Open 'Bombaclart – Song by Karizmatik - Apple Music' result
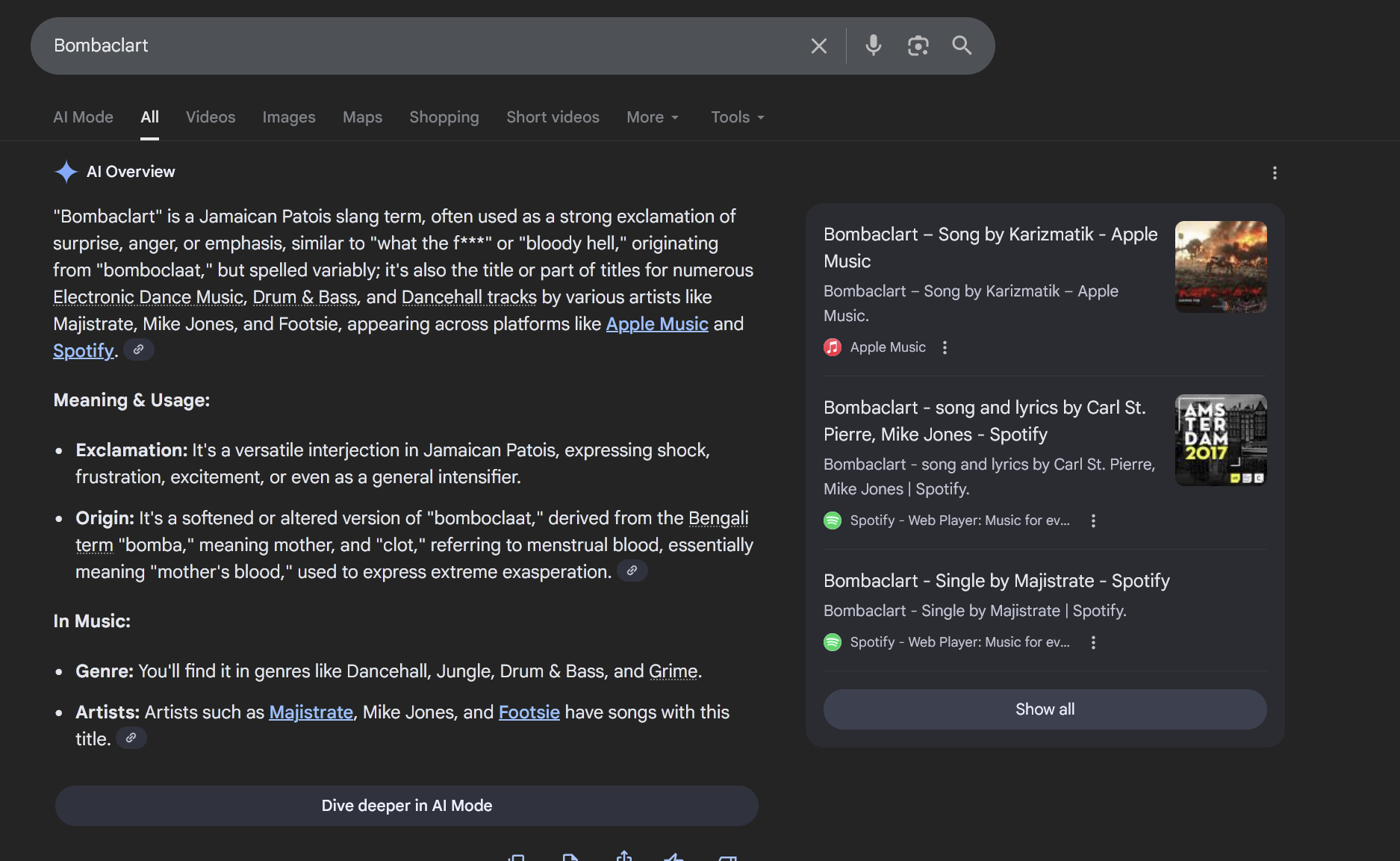1400x861 pixels. click(991, 248)
